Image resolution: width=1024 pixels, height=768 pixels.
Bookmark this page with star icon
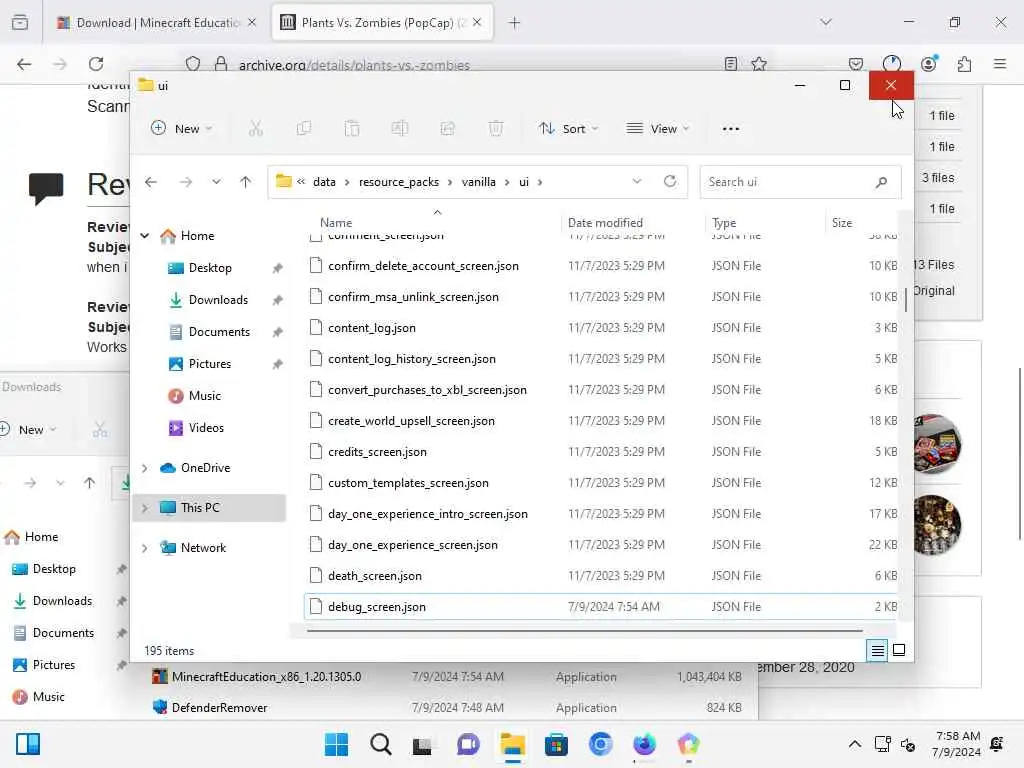tap(759, 64)
